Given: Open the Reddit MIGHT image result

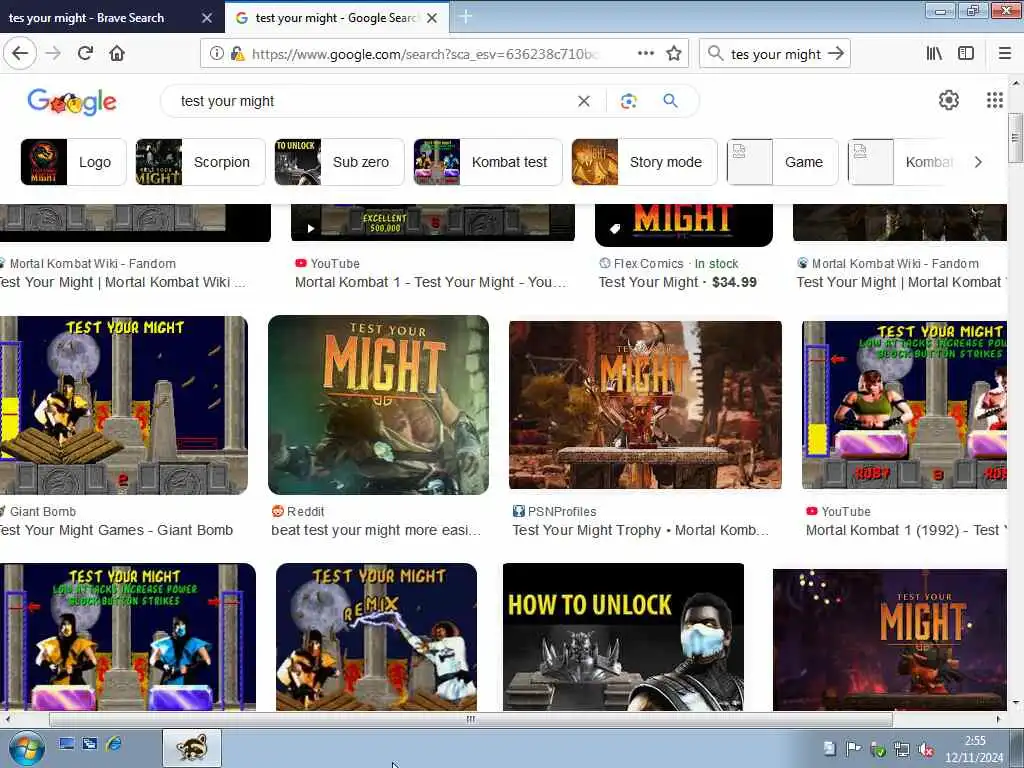Looking at the screenshot, I should pyautogui.click(x=378, y=405).
